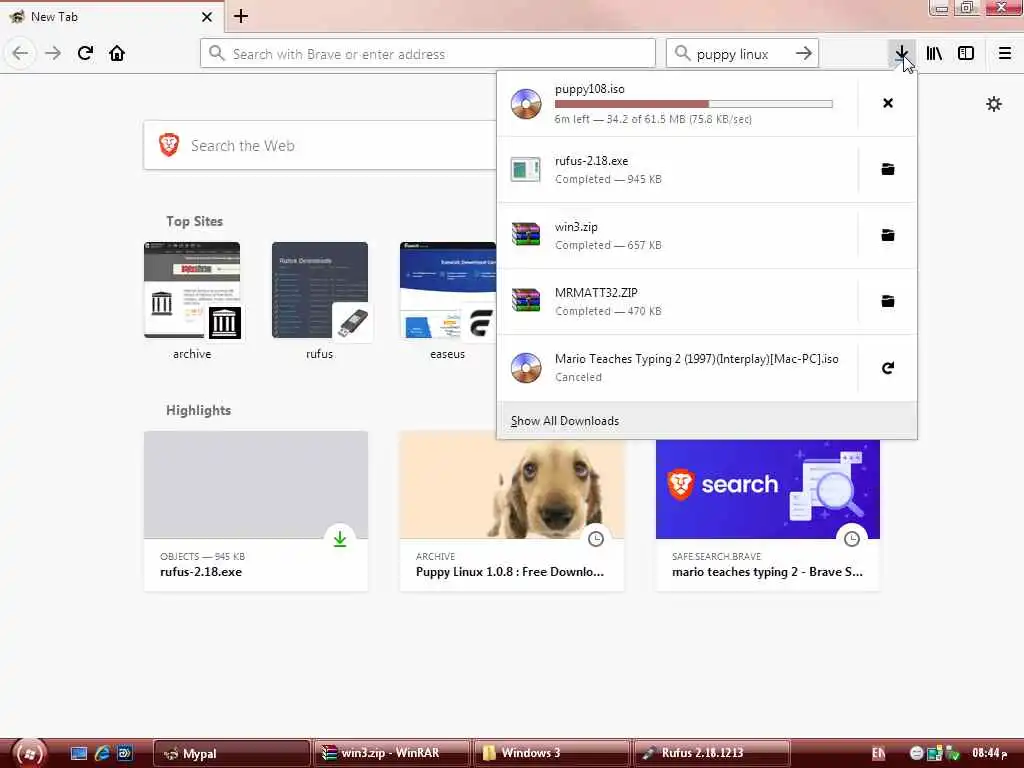The width and height of the screenshot is (1024, 768).
Task: Select the New Tab tab
Action: click(x=111, y=16)
